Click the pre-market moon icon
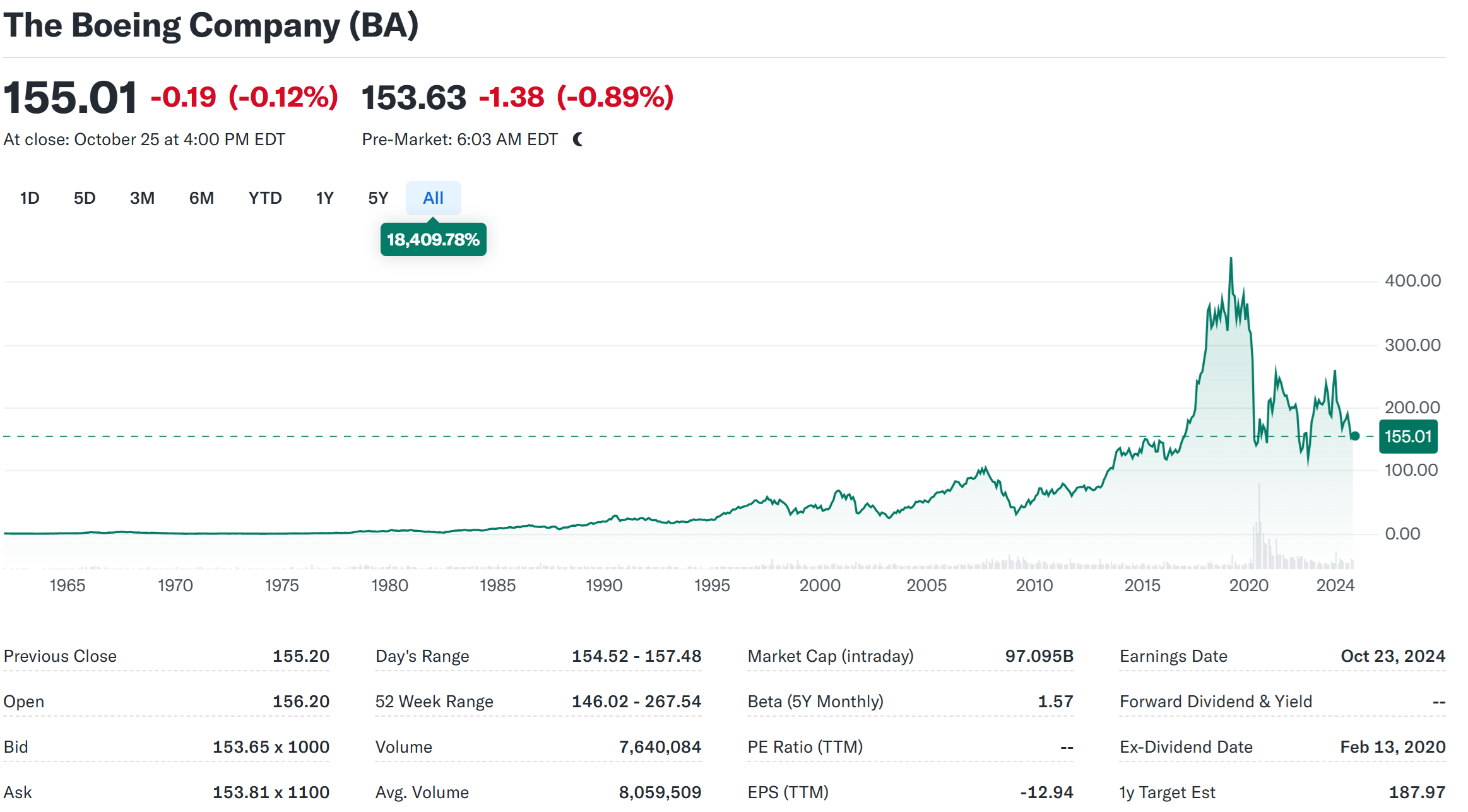This screenshot has width=1468, height=812. click(x=577, y=139)
